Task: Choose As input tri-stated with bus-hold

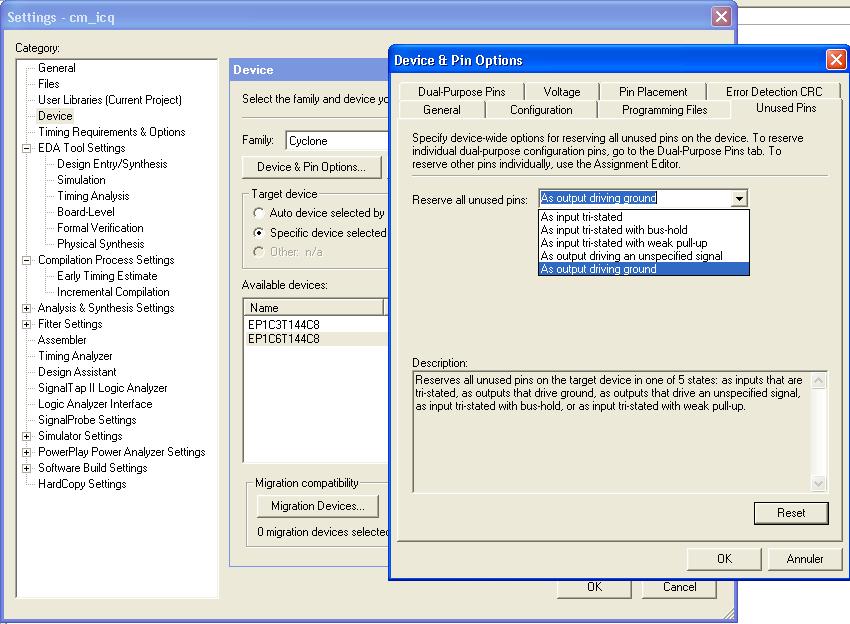Action: coord(643,230)
